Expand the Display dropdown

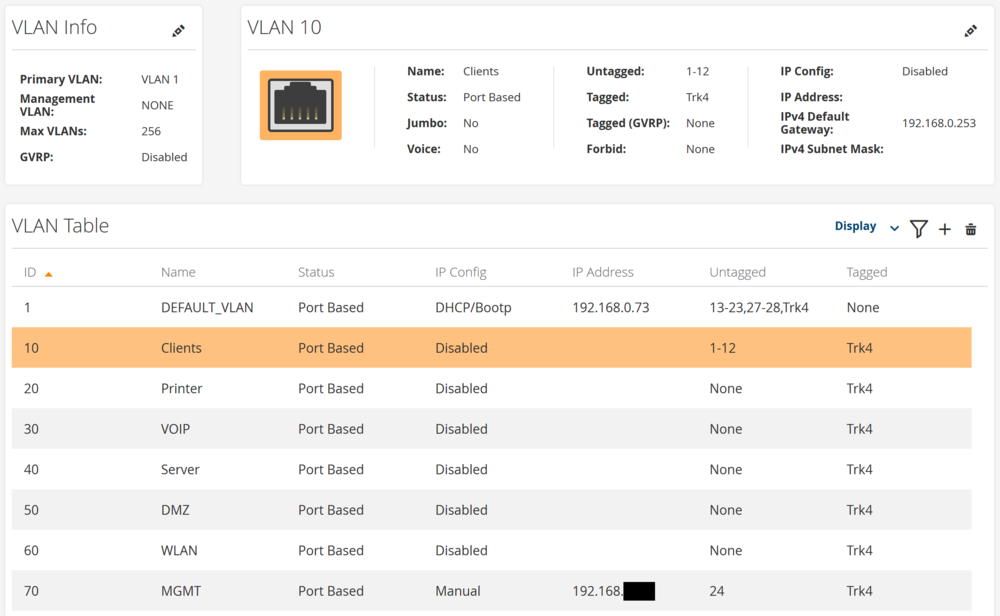coord(855,227)
